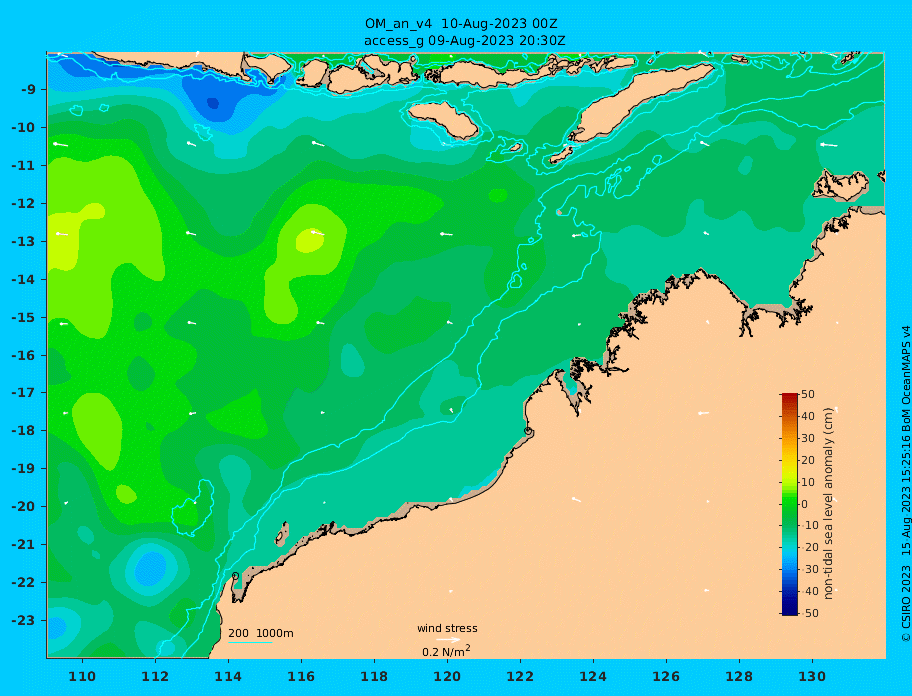Click the colorbar value -20
Image resolution: width=912 pixels, height=696 pixels.
point(809,548)
